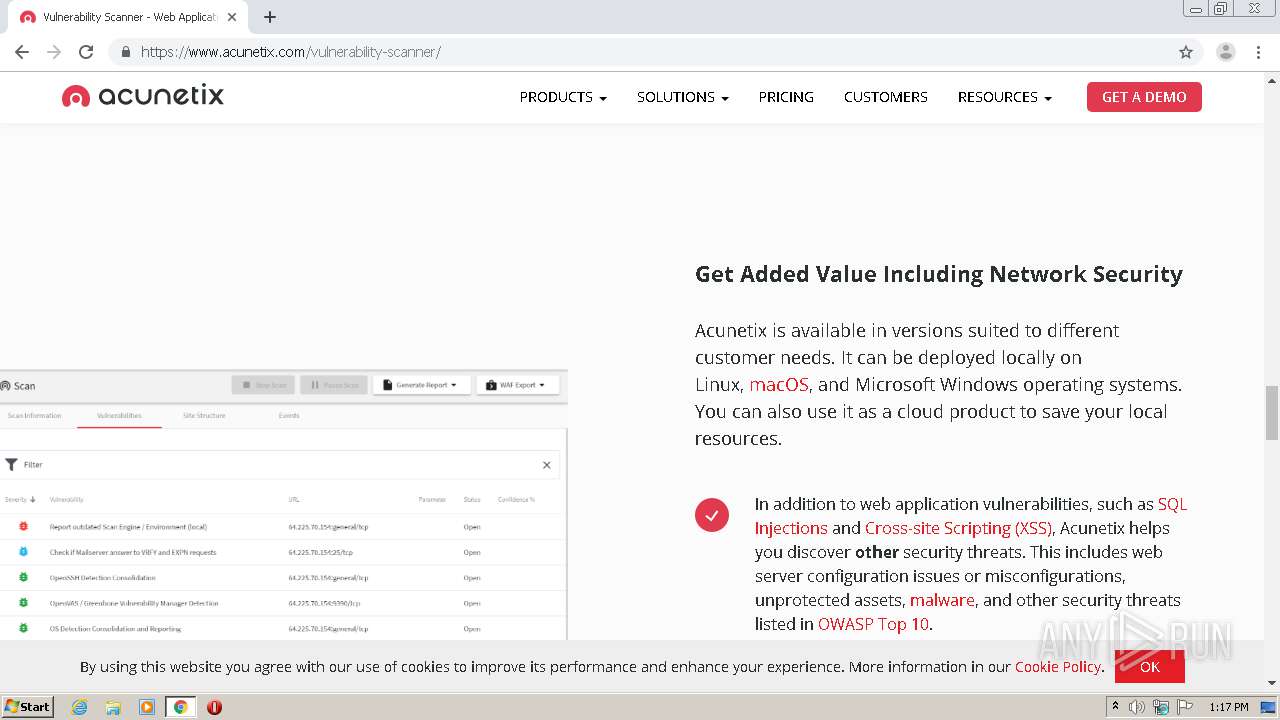Image resolution: width=1280 pixels, height=720 pixels.
Task: Open File Explorer from the taskbar
Action: pyautogui.click(x=113, y=707)
